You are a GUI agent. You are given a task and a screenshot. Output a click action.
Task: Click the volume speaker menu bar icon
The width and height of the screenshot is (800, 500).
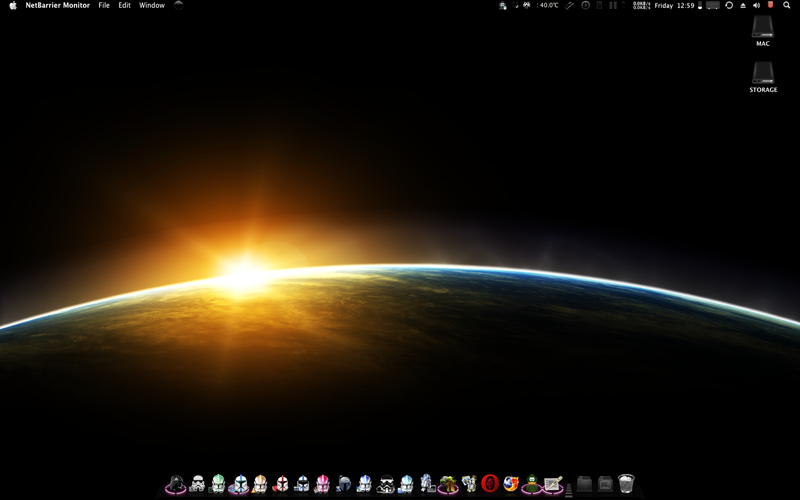tap(756, 5)
